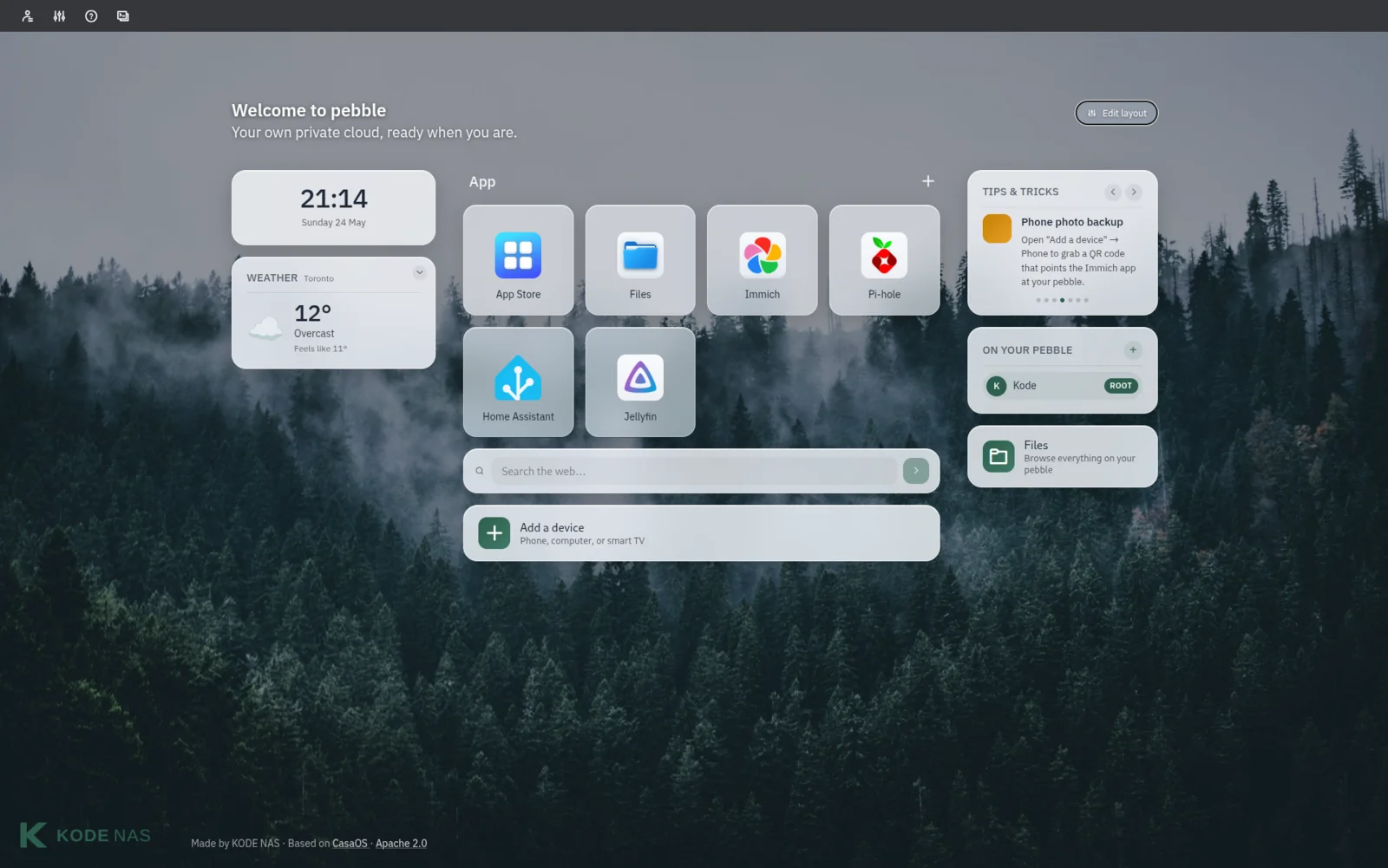The image size is (1388, 868).
Task: Launch the App Store app
Action: coord(518,260)
